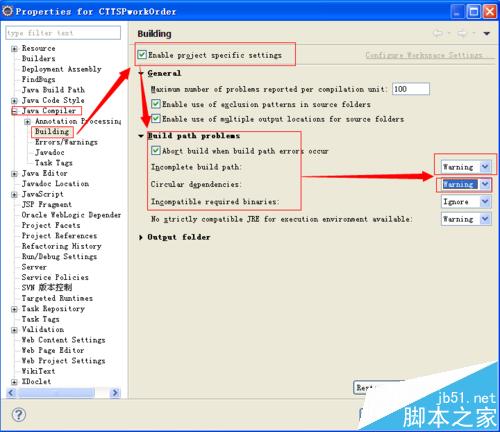The height and width of the screenshot is (432, 500).
Task: Open the view menu triangle in header
Action: 487,34
